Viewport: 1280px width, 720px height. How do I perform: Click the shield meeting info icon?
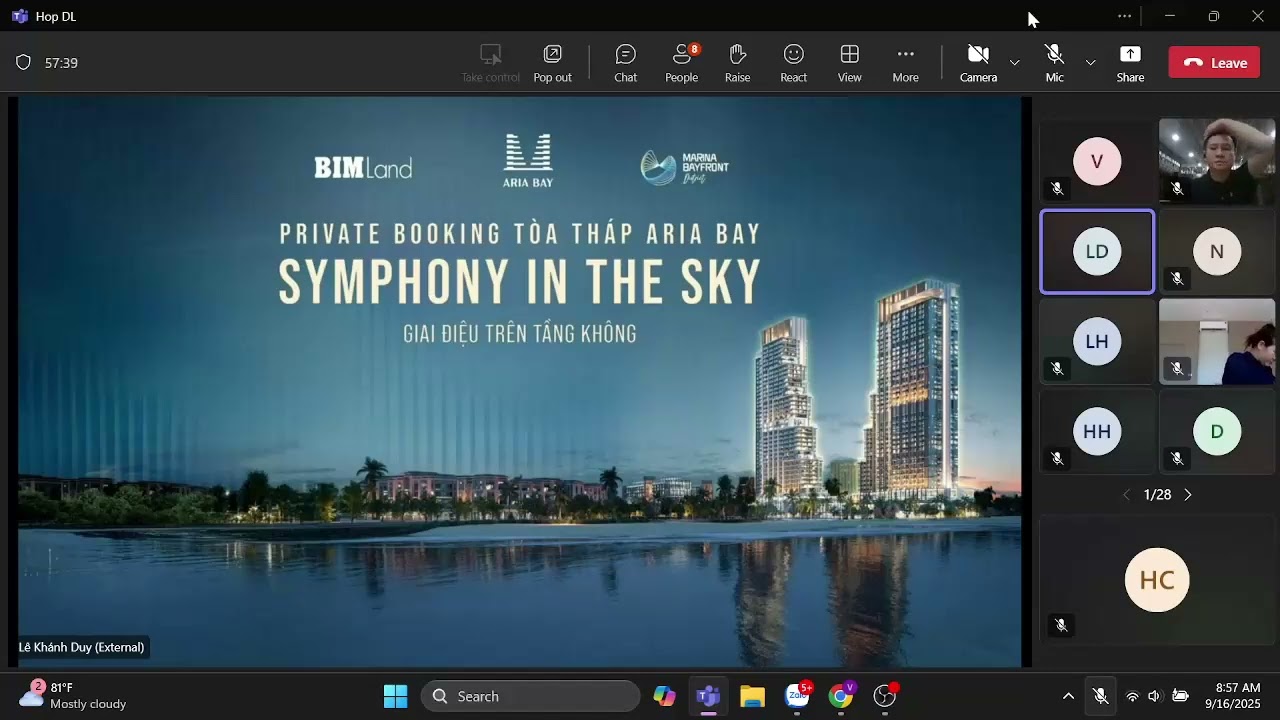(23, 62)
